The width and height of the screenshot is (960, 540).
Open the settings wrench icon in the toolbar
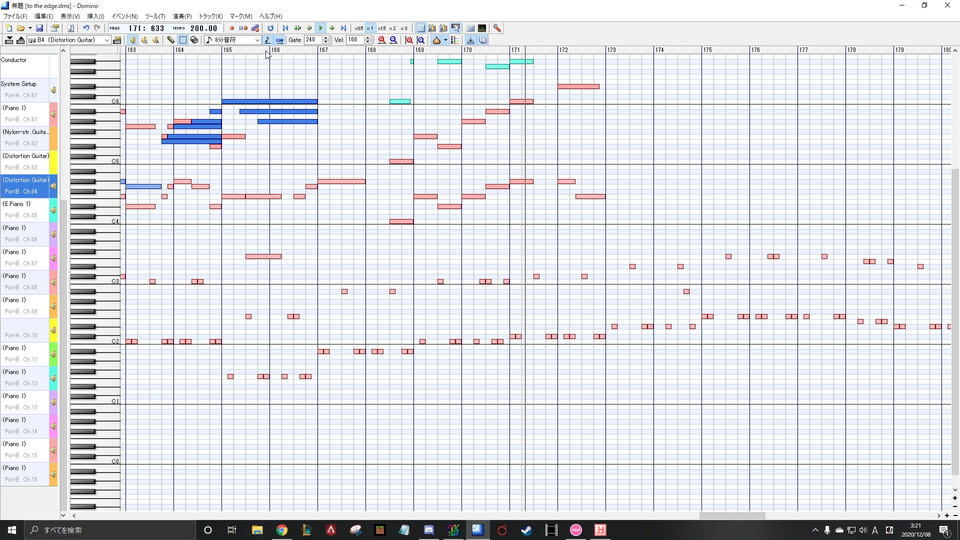click(497, 28)
